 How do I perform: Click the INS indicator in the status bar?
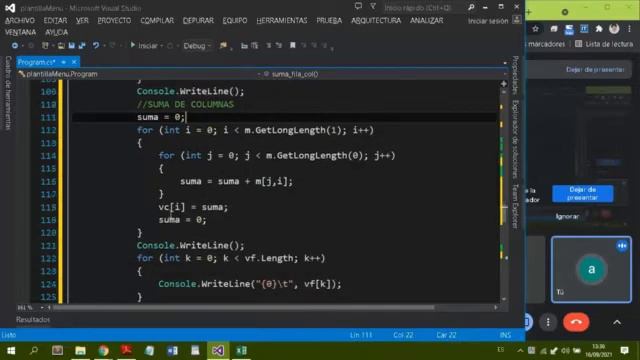(x=505, y=335)
